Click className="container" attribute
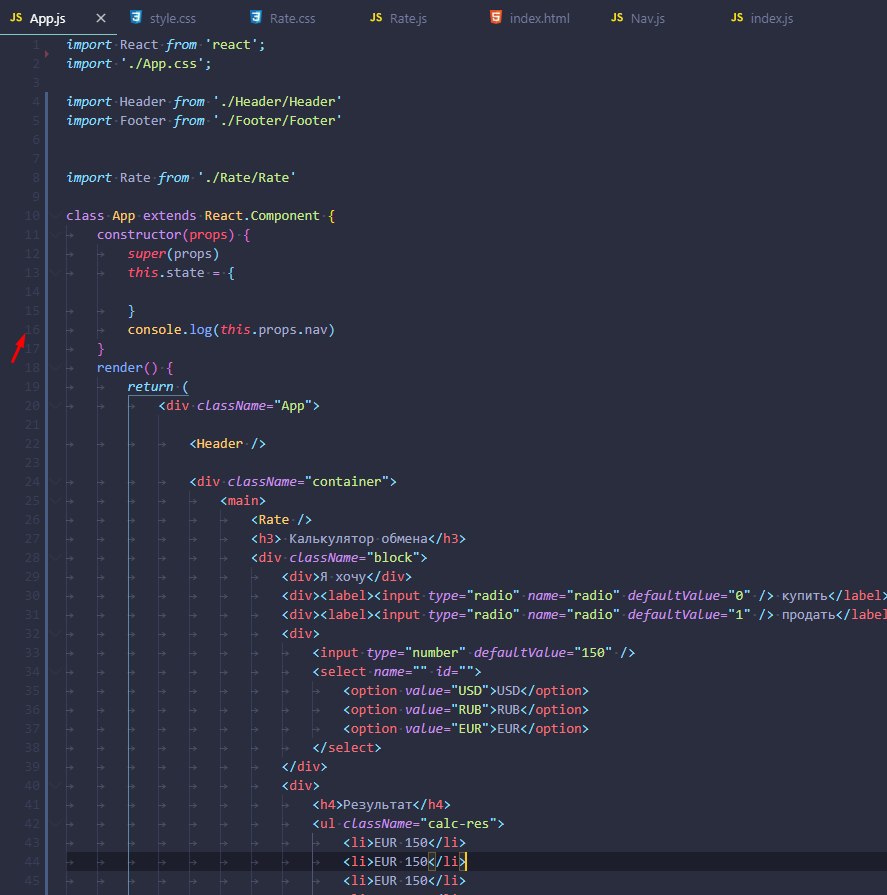Image resolution: width=887 pixels, height=895 pixels. click(x=308, y=482)
